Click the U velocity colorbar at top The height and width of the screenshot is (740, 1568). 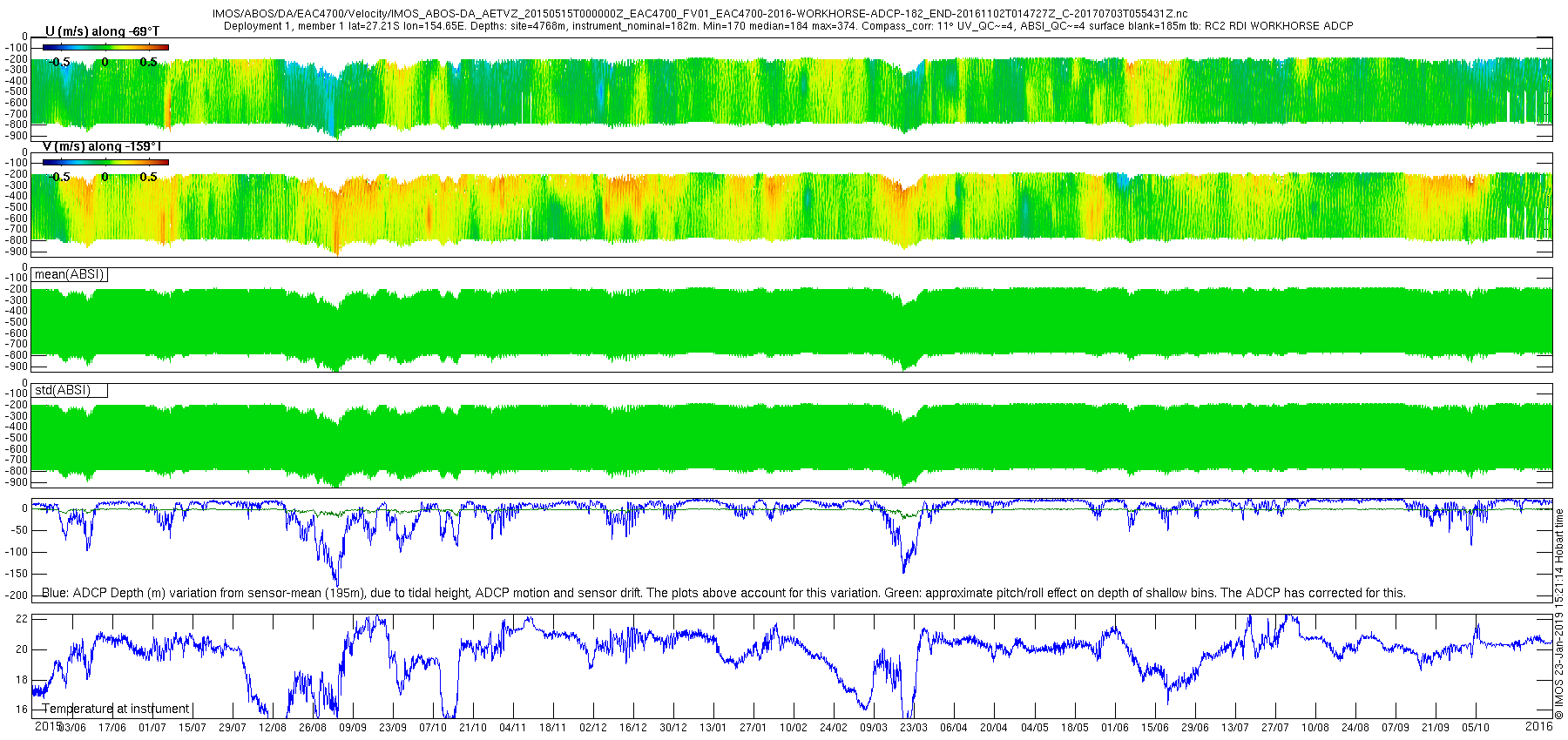pyautogui.click(x=105, y=47)
